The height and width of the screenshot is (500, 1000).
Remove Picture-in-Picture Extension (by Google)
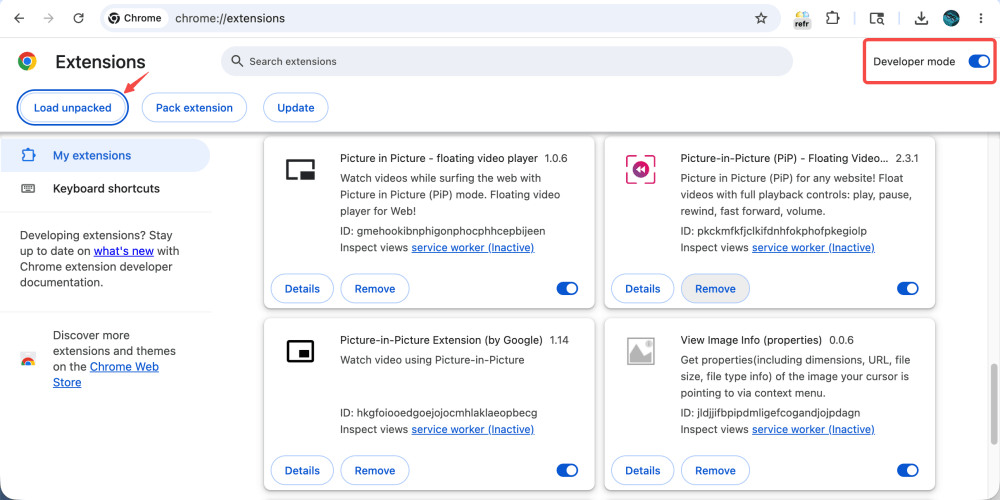(x=375, y=471)
